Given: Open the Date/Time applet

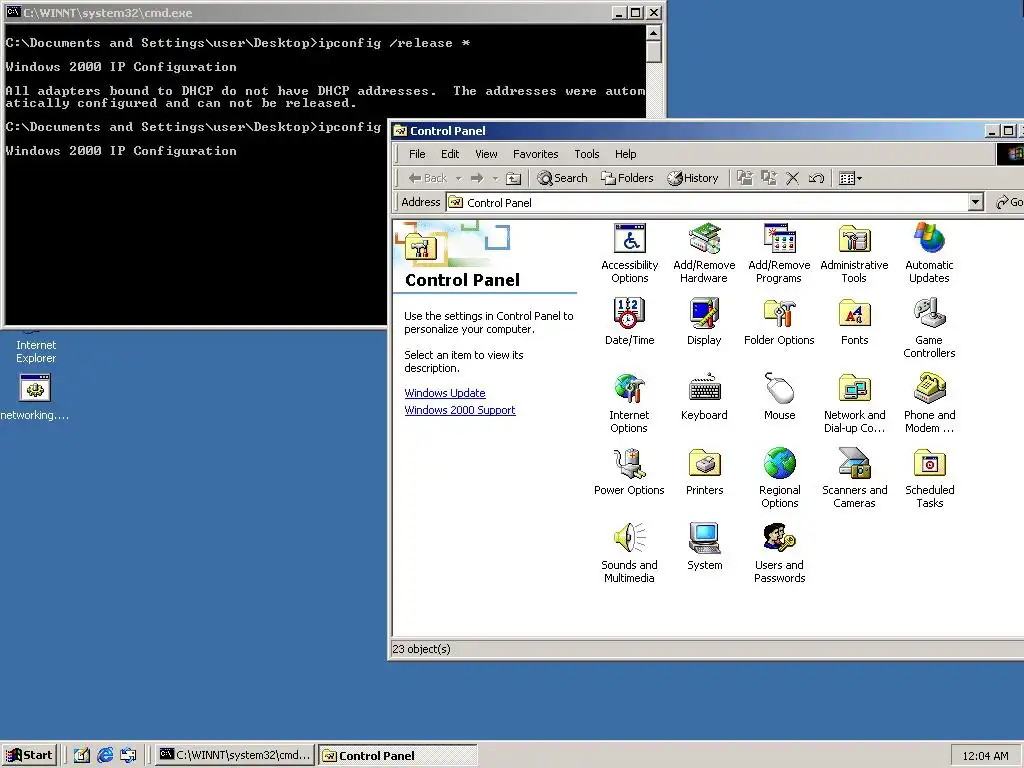Looking at the screenshot, I should (x=630, y=321).
